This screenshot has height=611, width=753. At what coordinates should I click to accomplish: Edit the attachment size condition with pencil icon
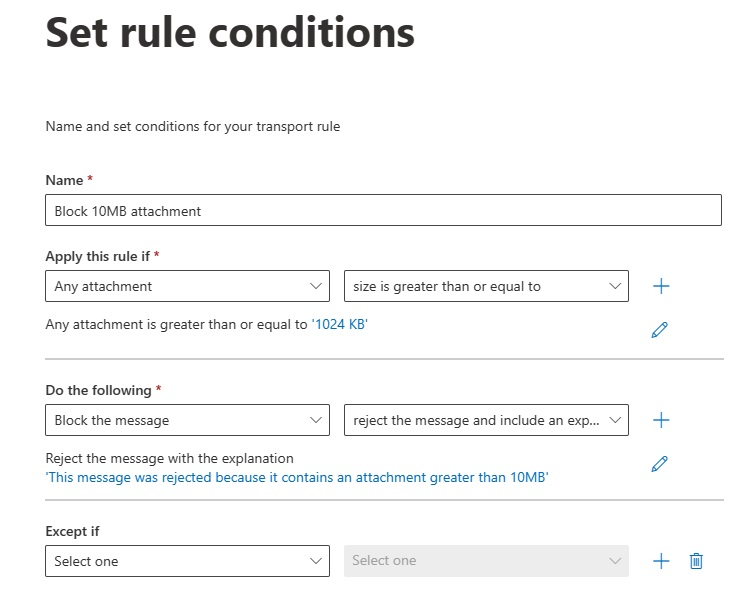[x=659, y=329]
